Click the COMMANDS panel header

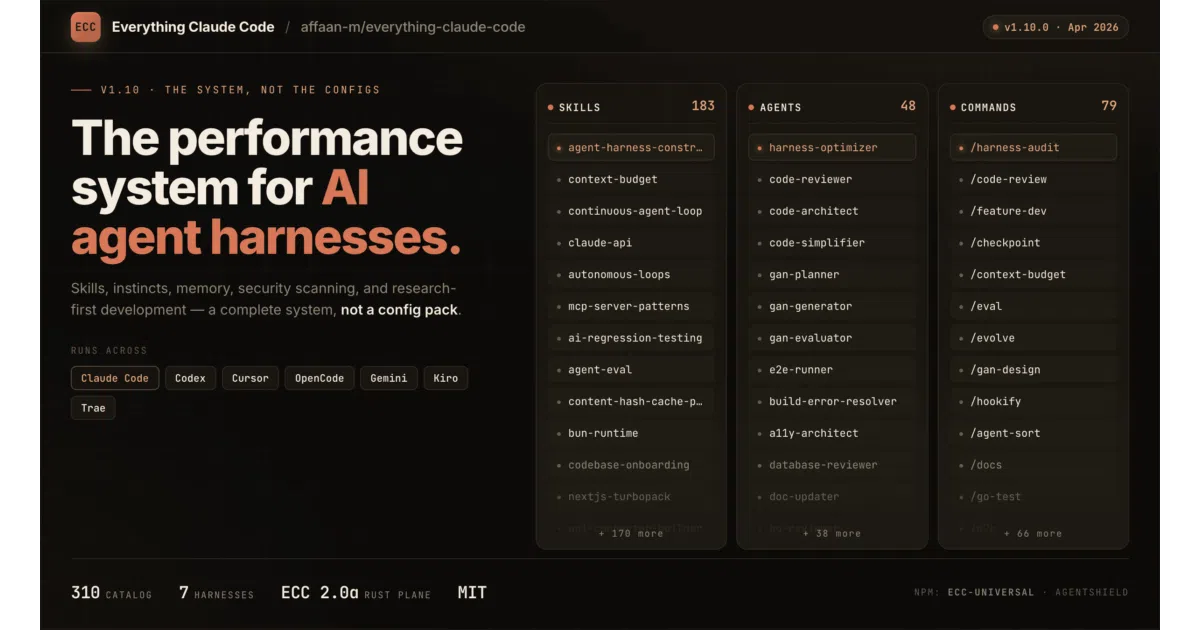point(1033,106)
